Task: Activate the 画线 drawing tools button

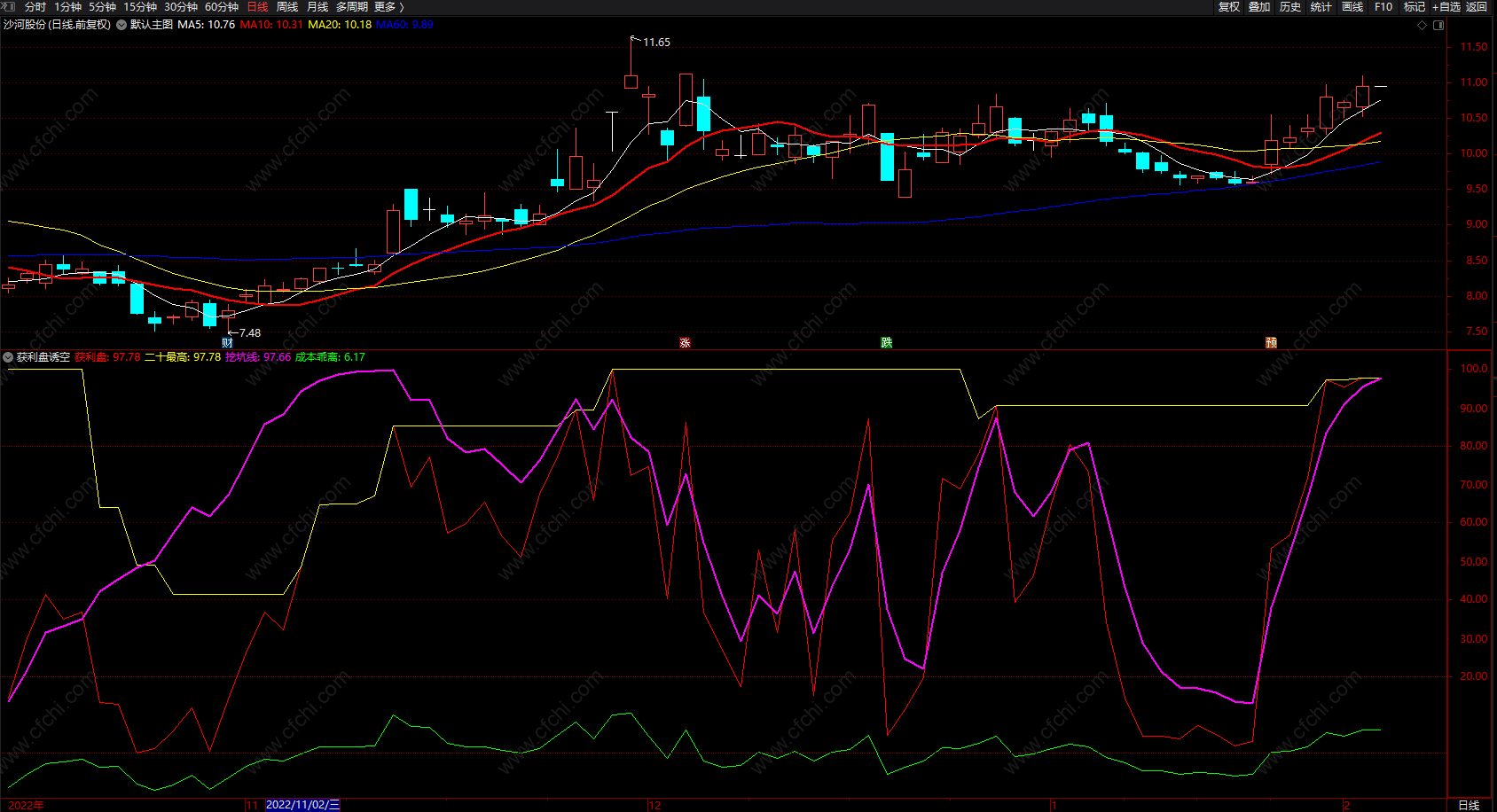Action: [1352, 7]
